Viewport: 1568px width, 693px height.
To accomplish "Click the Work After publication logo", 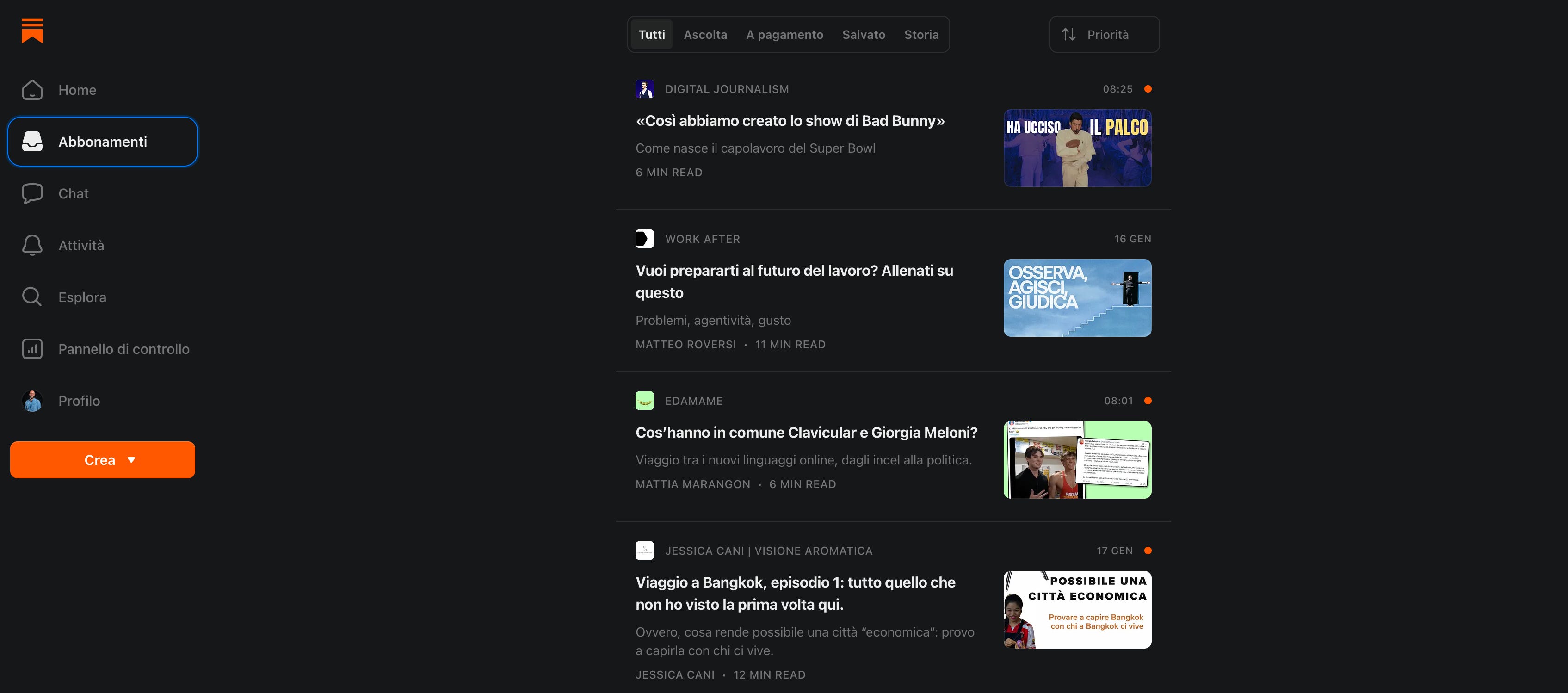I will pos(645,239).
